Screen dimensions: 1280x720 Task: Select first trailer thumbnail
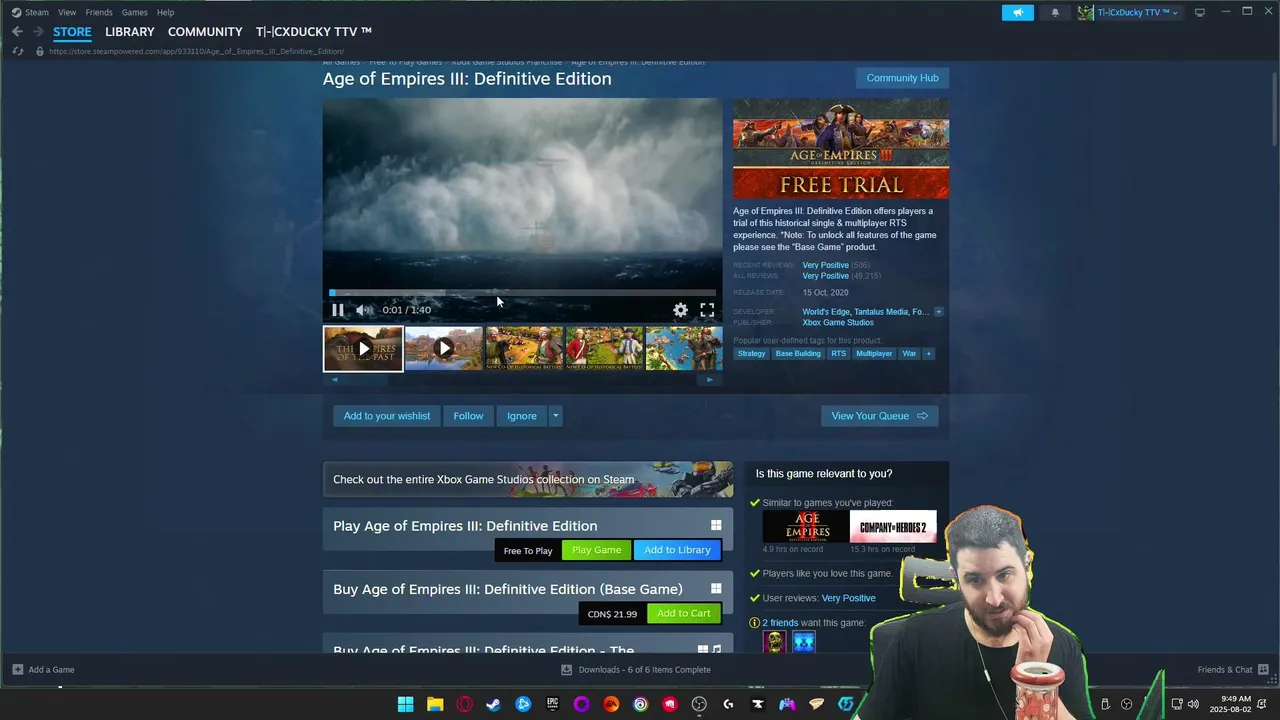363,349
